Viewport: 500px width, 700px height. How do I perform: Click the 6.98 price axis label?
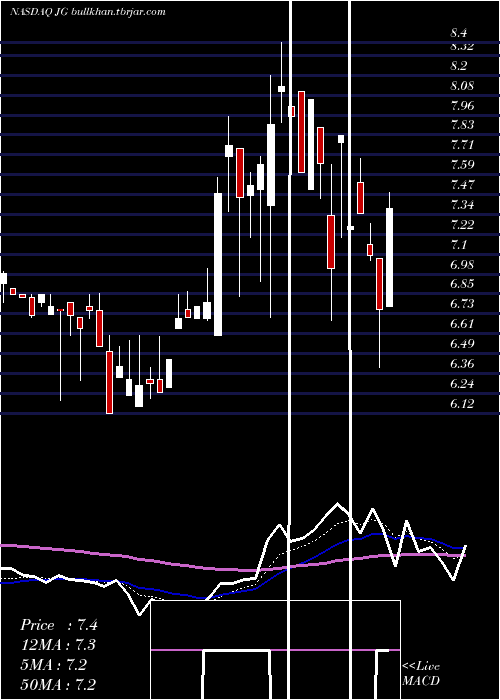tap(462, 264)
